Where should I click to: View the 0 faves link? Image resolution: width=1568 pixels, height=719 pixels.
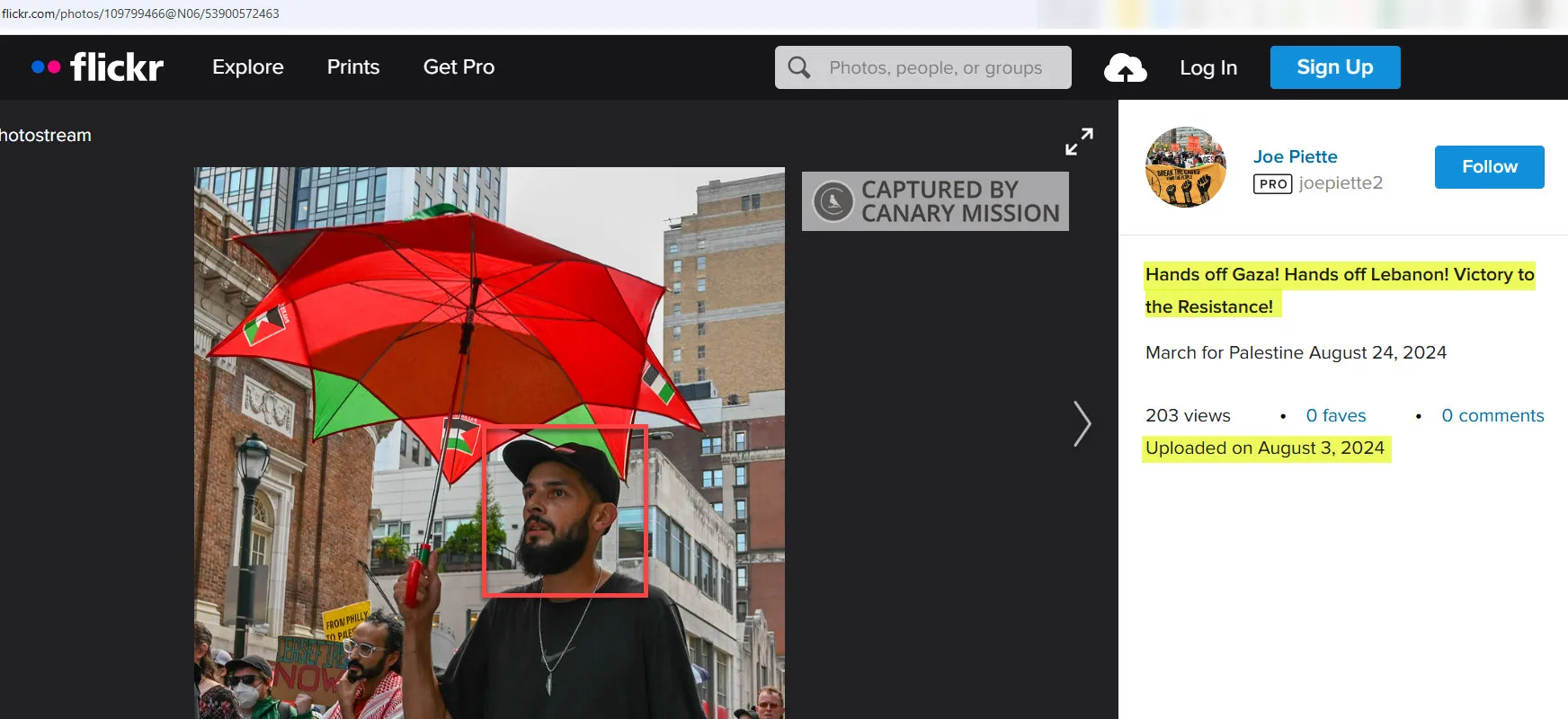[1335, 415]
